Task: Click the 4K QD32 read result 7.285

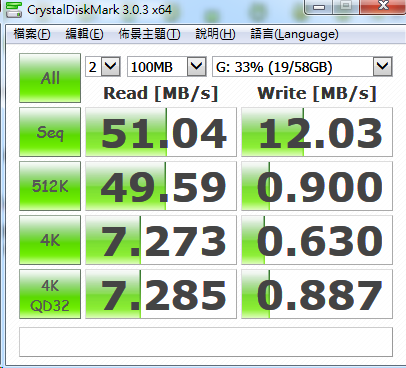Action: (161, 294)
